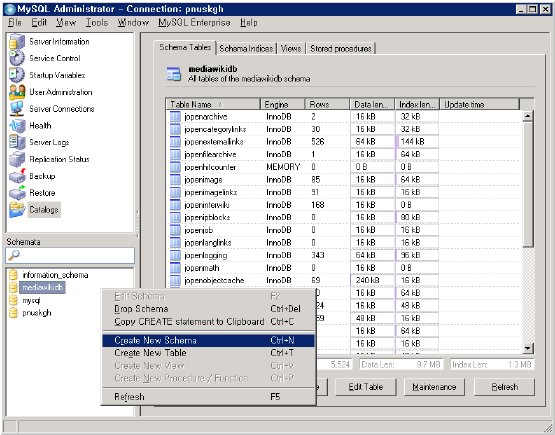The width and height of the screenshot is (555, 435).
Task: Open the MySQL Enterprise menu
Action: (x=194, y=23)
